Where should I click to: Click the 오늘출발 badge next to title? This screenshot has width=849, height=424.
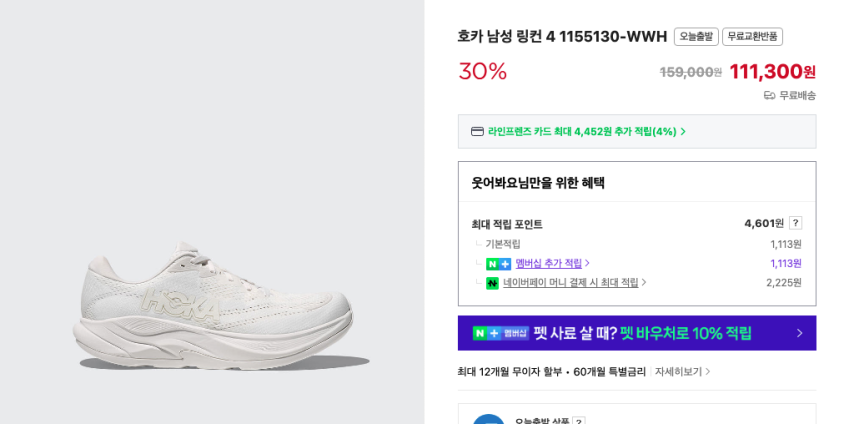point(696,37)
